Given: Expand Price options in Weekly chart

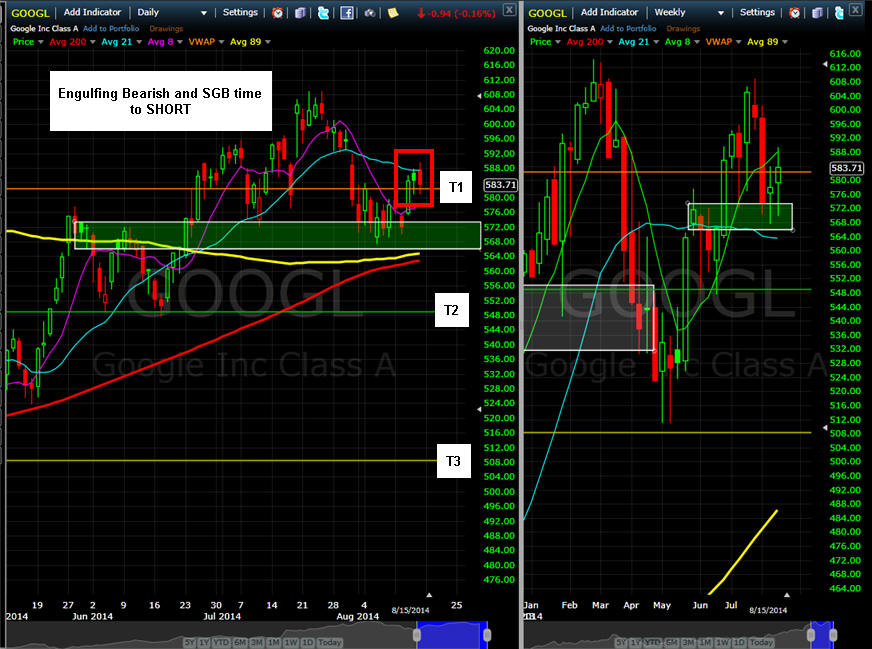Looking at the screenshot, I should [558, 42].
